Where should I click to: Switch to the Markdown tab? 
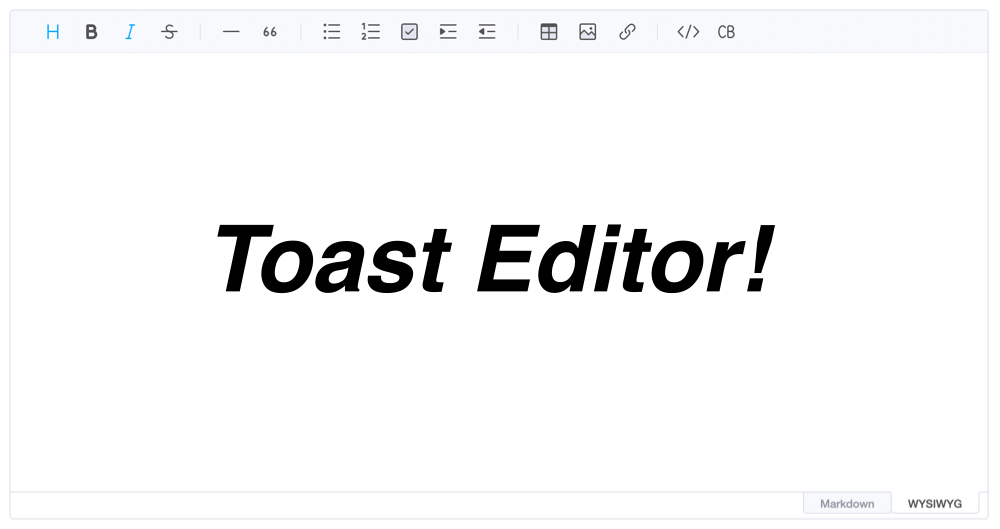click(847, 503)
